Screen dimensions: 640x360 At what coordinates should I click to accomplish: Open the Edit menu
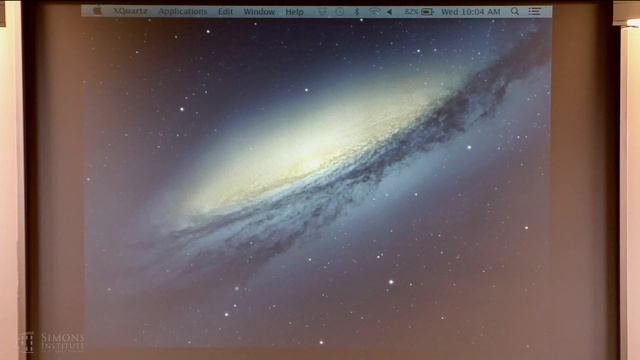click(x=225, y=12)
